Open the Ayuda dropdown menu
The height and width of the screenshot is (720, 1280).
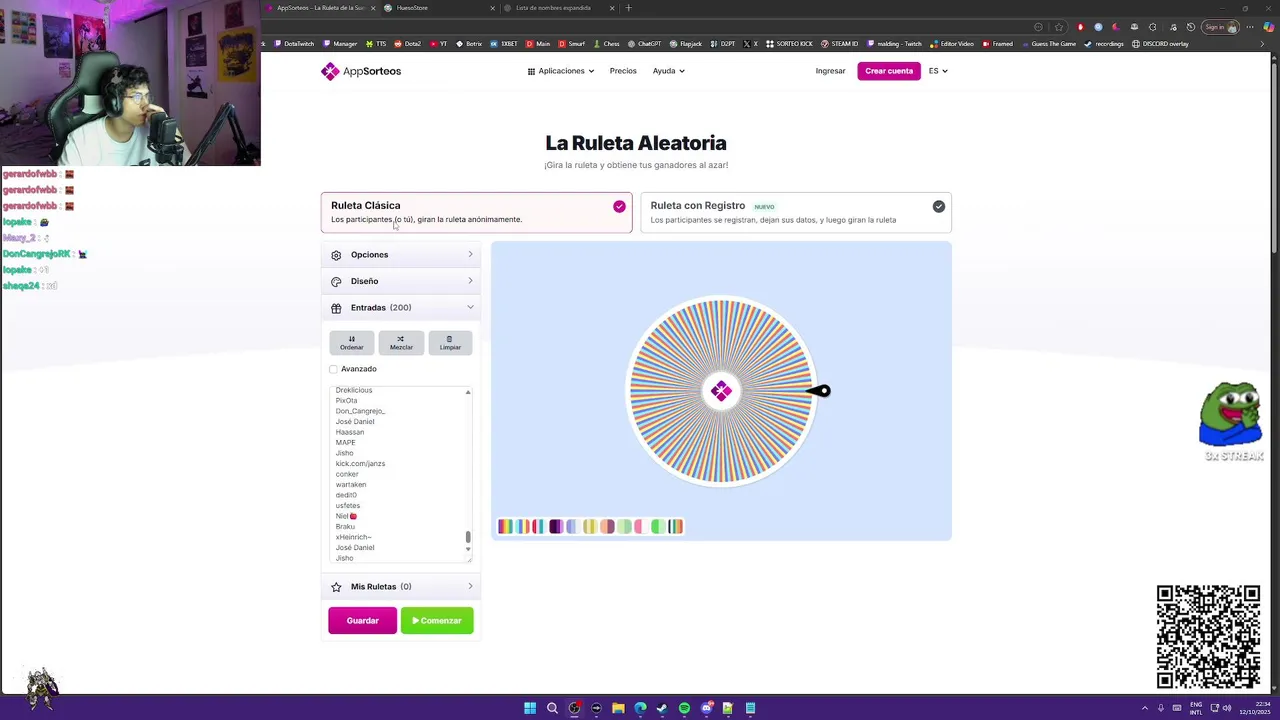pyautogui.click(x=669, y=71)
